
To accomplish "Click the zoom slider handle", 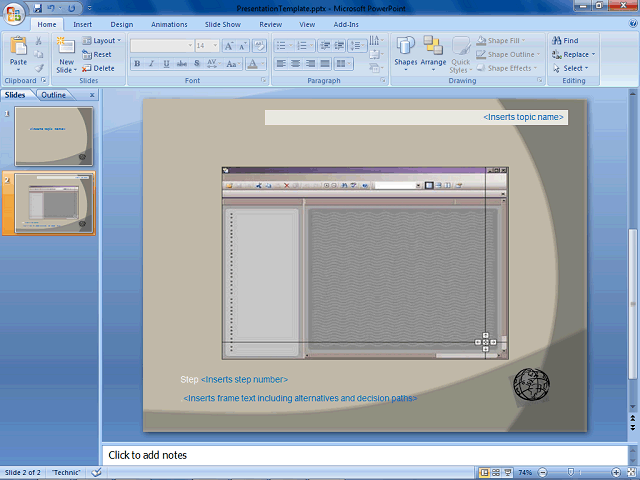I will [x=571, y=472].
